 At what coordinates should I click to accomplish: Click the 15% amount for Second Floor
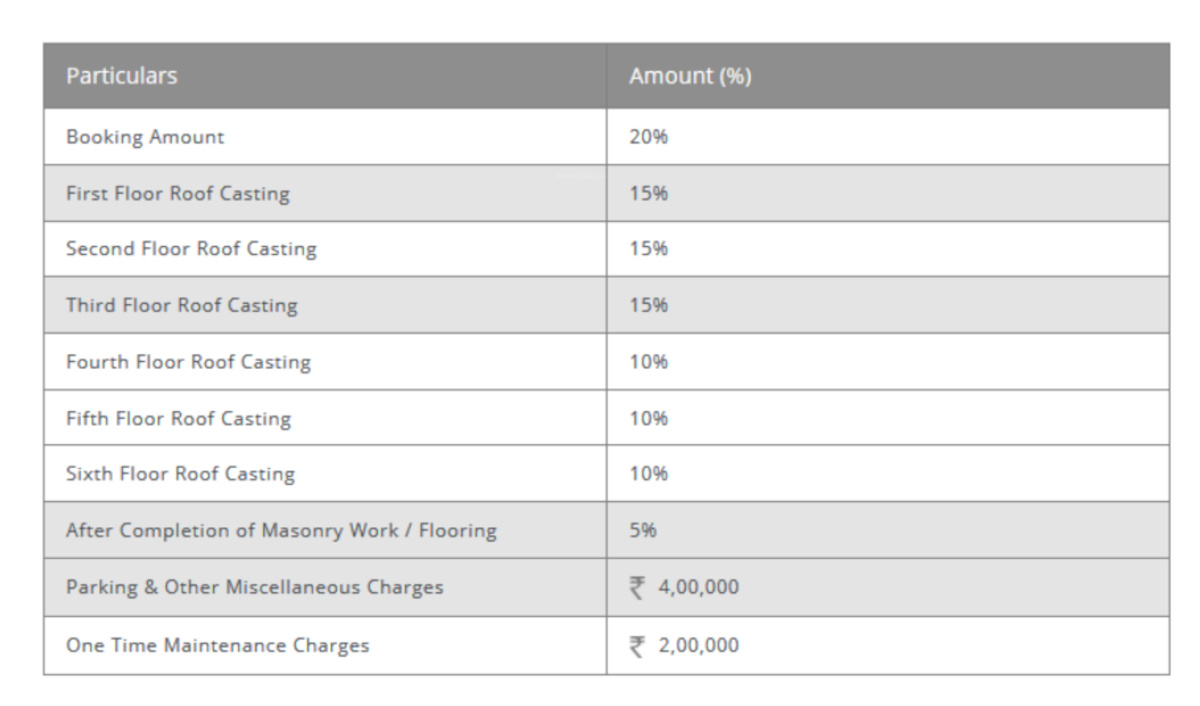pos(648,249)
